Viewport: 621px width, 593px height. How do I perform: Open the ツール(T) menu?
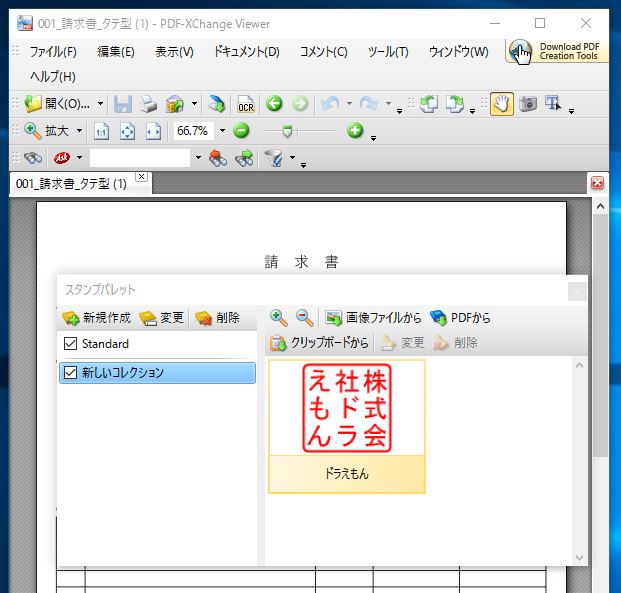pyautogui.click(x=388, y=52)
